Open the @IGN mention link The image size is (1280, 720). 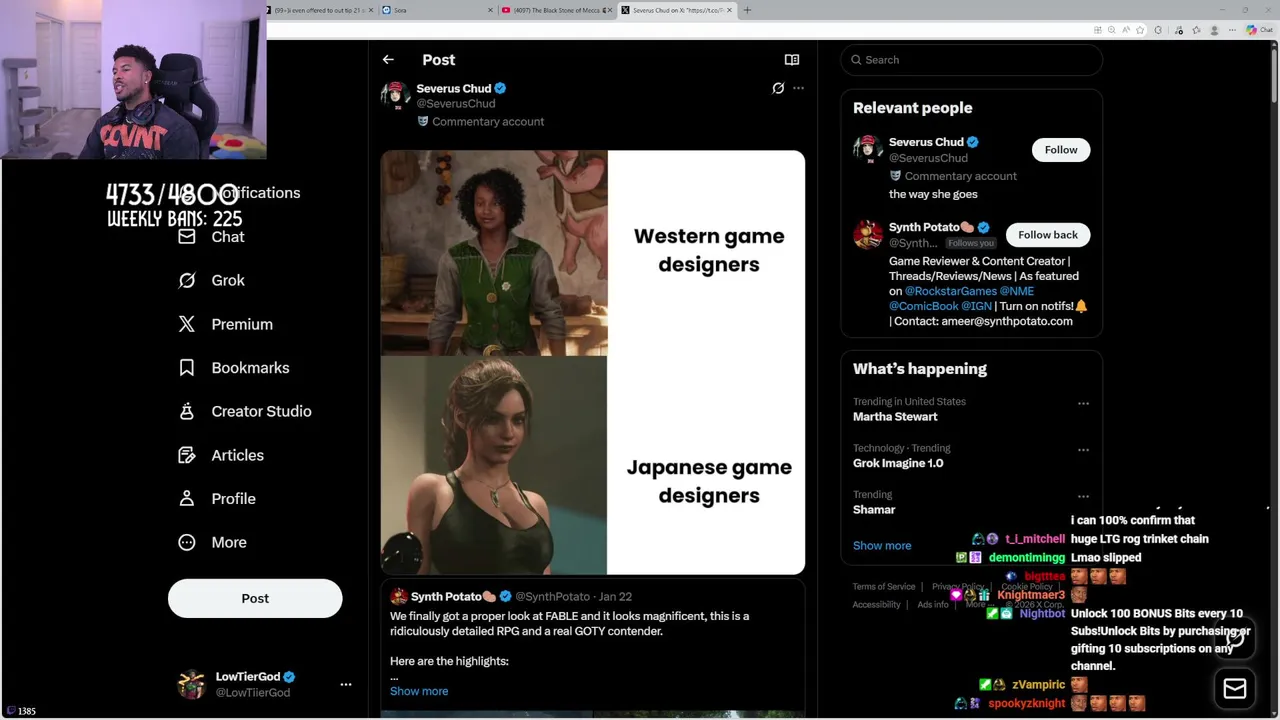(977, 306)
